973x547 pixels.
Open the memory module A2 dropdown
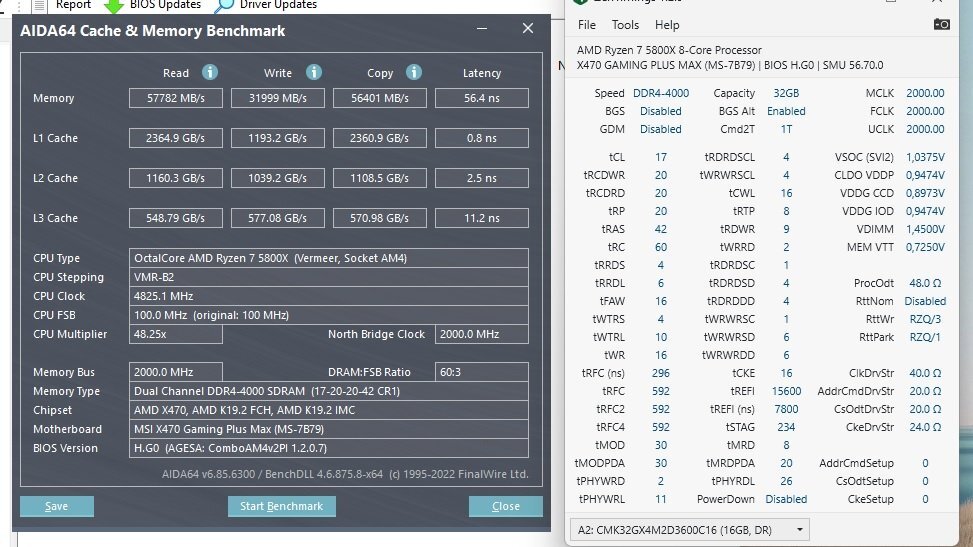689,530
